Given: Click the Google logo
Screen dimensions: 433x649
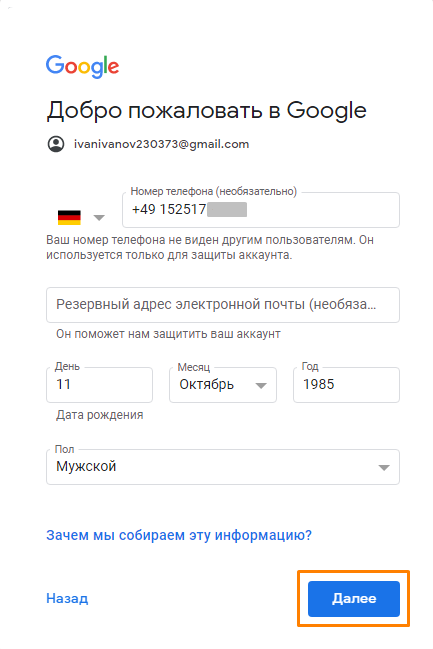Looking at the screenshot, I should click(82, 66).
